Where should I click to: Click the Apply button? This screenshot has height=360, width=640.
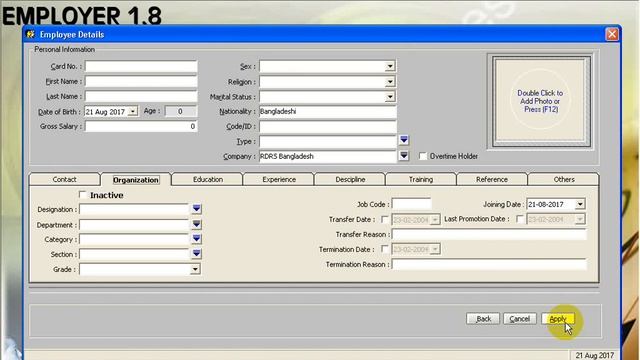click(558, 319)
